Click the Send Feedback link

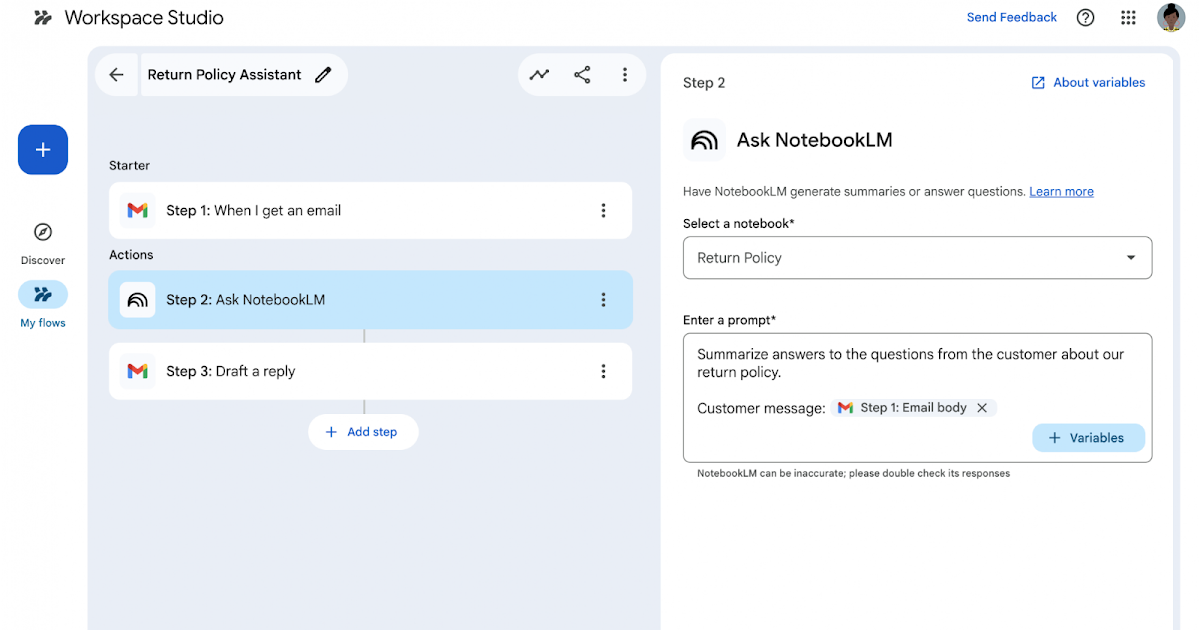[x=1012, y=17]
